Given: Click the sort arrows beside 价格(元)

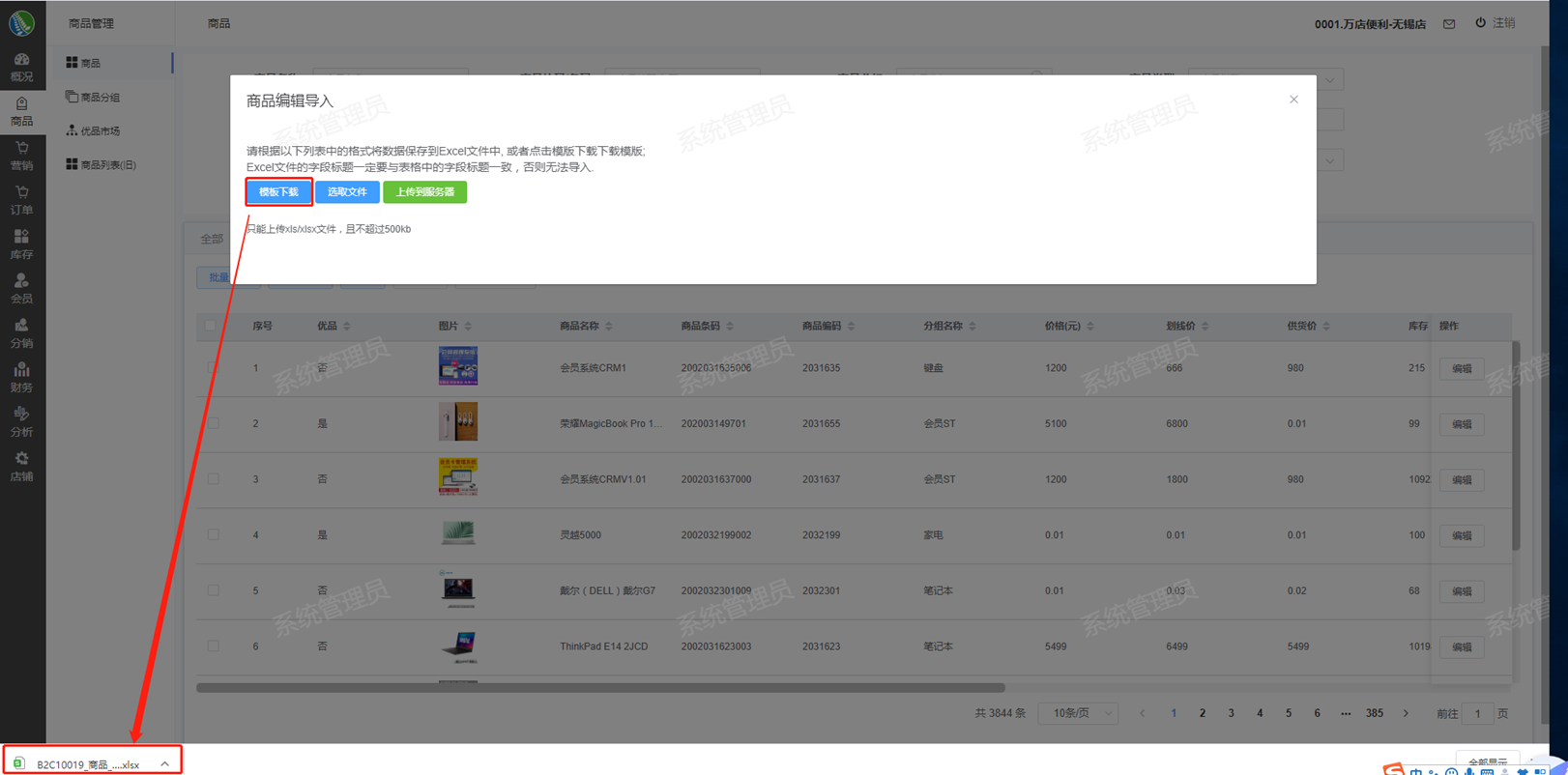Looking at the screenshot, I should coord(1090,327).
